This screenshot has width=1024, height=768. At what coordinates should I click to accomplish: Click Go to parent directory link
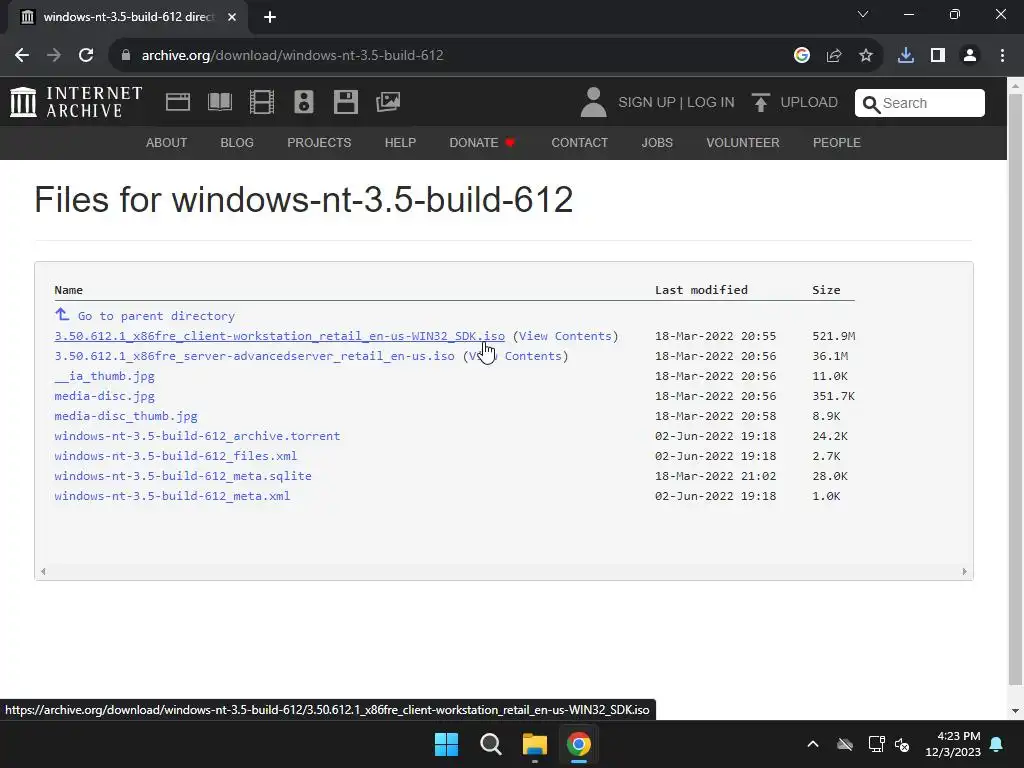pos(156,316)
